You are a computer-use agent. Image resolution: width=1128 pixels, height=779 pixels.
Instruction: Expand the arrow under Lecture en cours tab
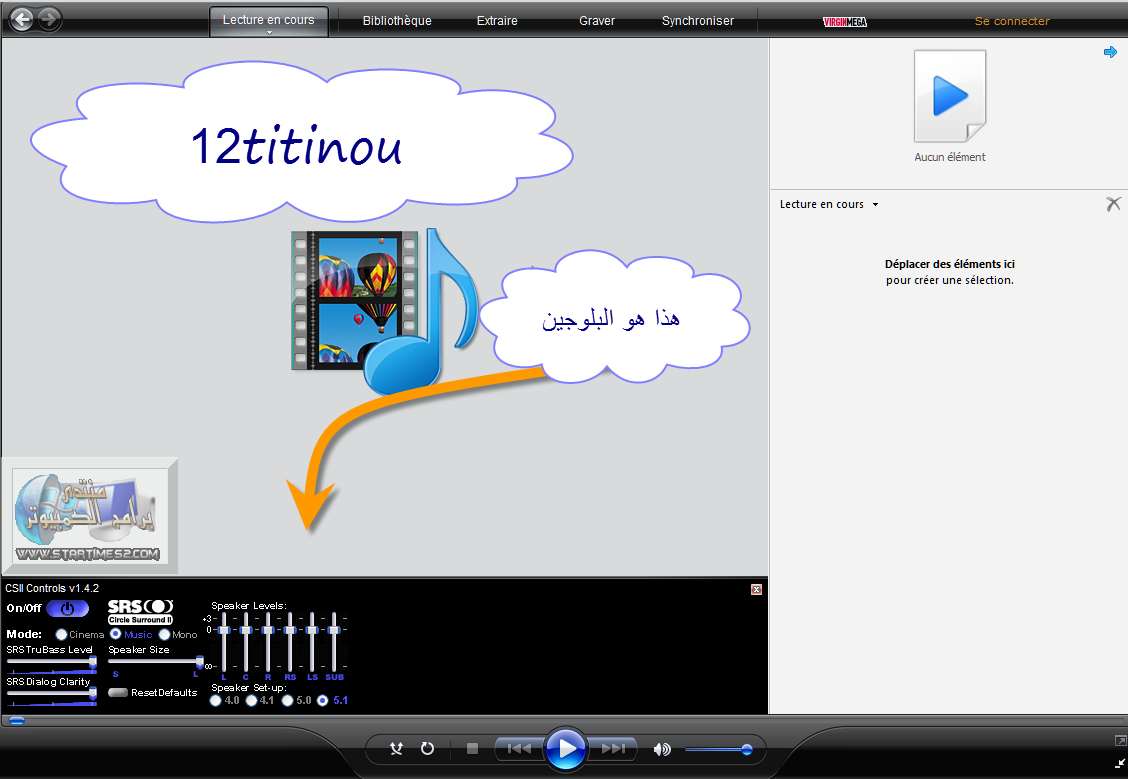269,32
